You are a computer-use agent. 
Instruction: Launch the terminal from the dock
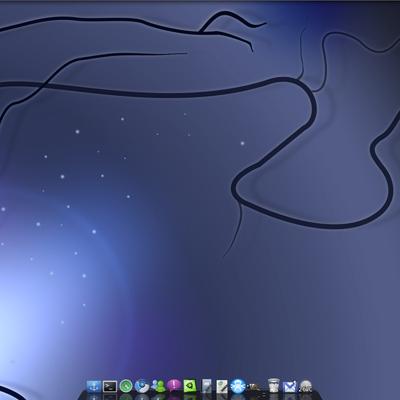[x=109, y=387]
